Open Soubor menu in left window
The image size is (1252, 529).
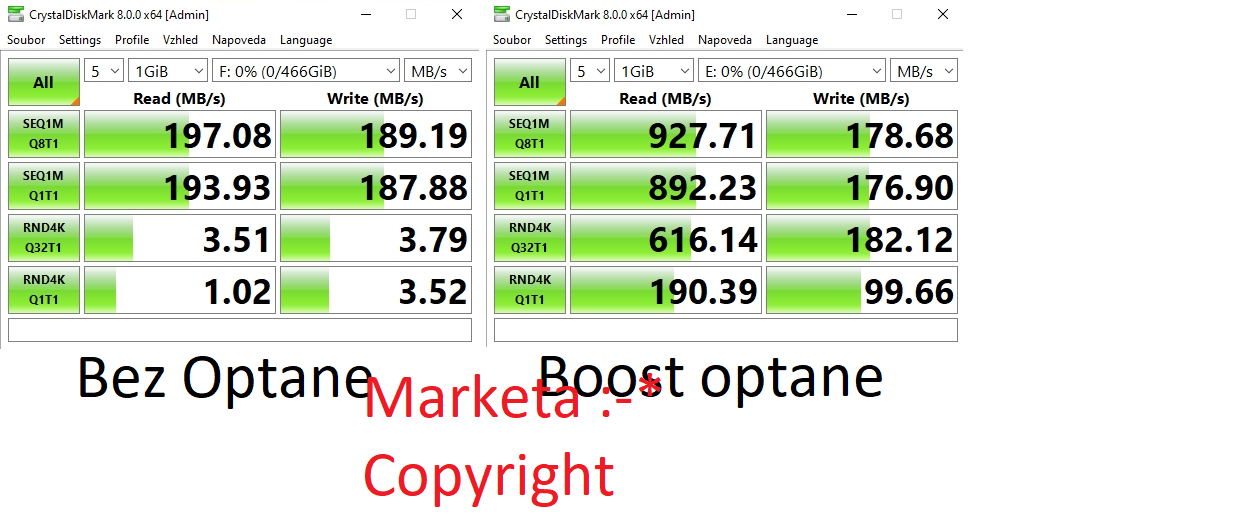[26, 40]
